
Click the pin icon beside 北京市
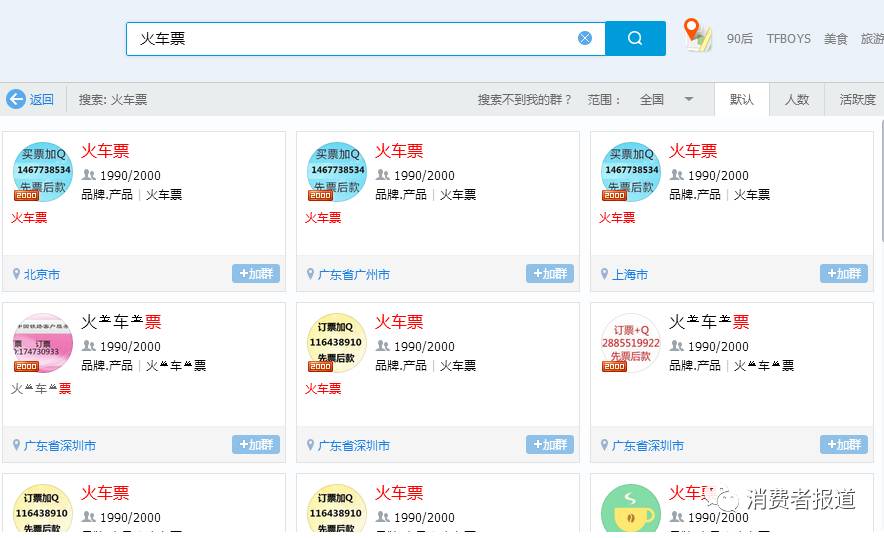16,274
